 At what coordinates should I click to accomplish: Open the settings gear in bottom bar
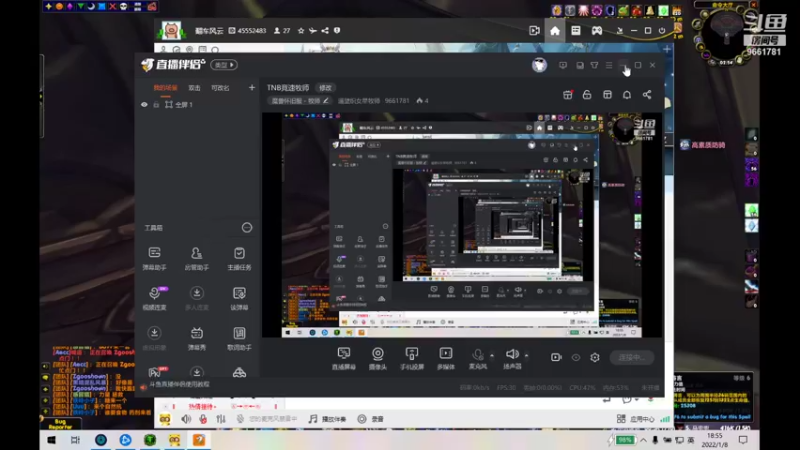[595, 358]
